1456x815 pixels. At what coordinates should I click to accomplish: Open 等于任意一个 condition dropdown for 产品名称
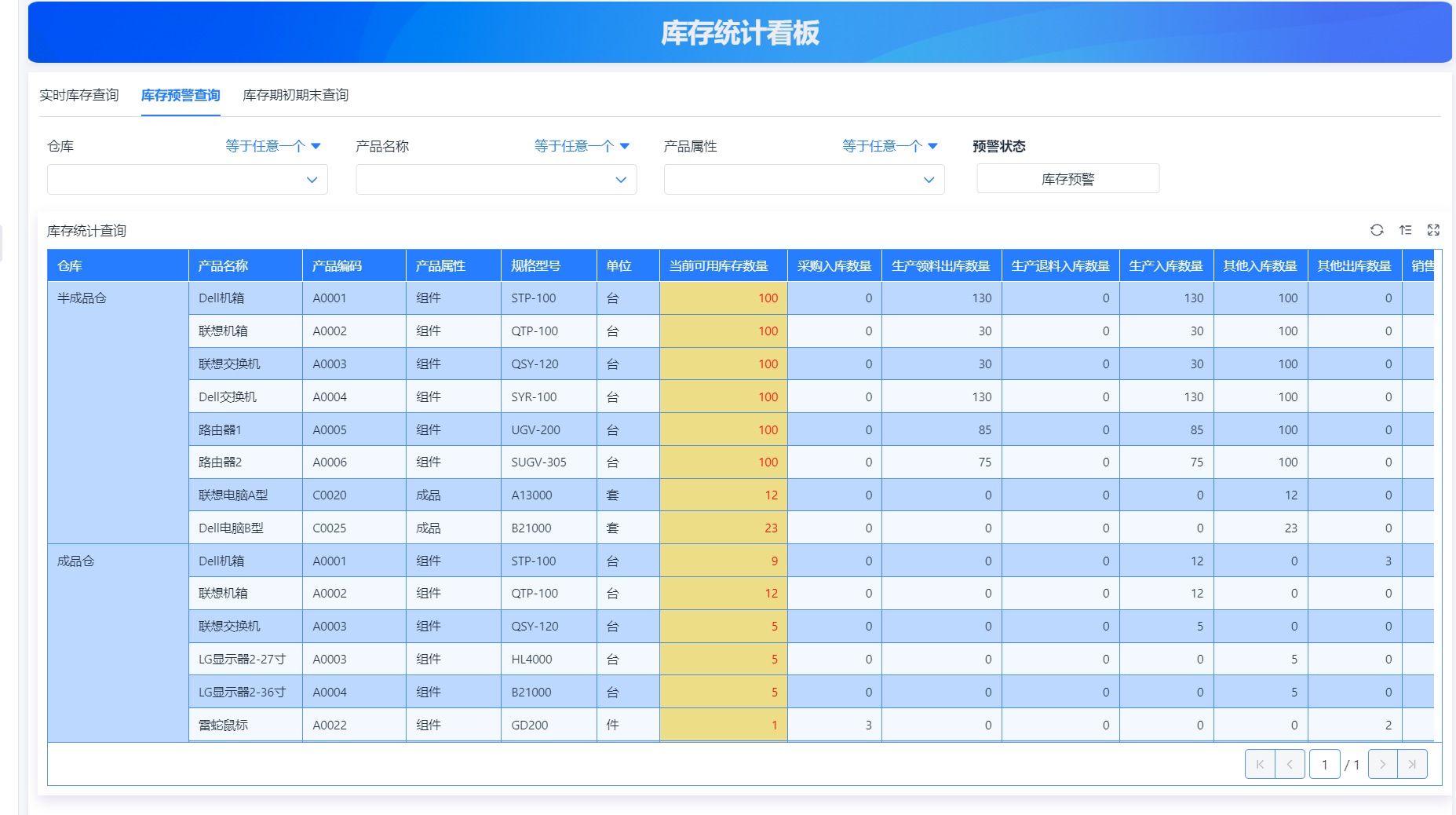click(x=582, y=146)
